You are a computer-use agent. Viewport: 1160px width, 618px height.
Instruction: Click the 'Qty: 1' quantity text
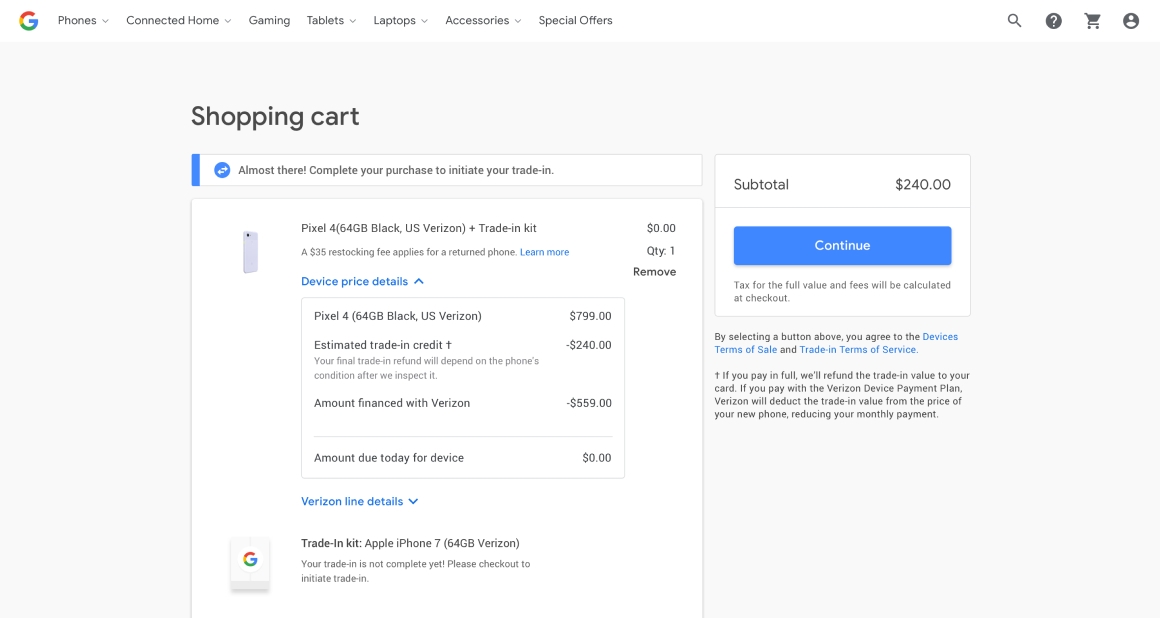tap(661, 251)
